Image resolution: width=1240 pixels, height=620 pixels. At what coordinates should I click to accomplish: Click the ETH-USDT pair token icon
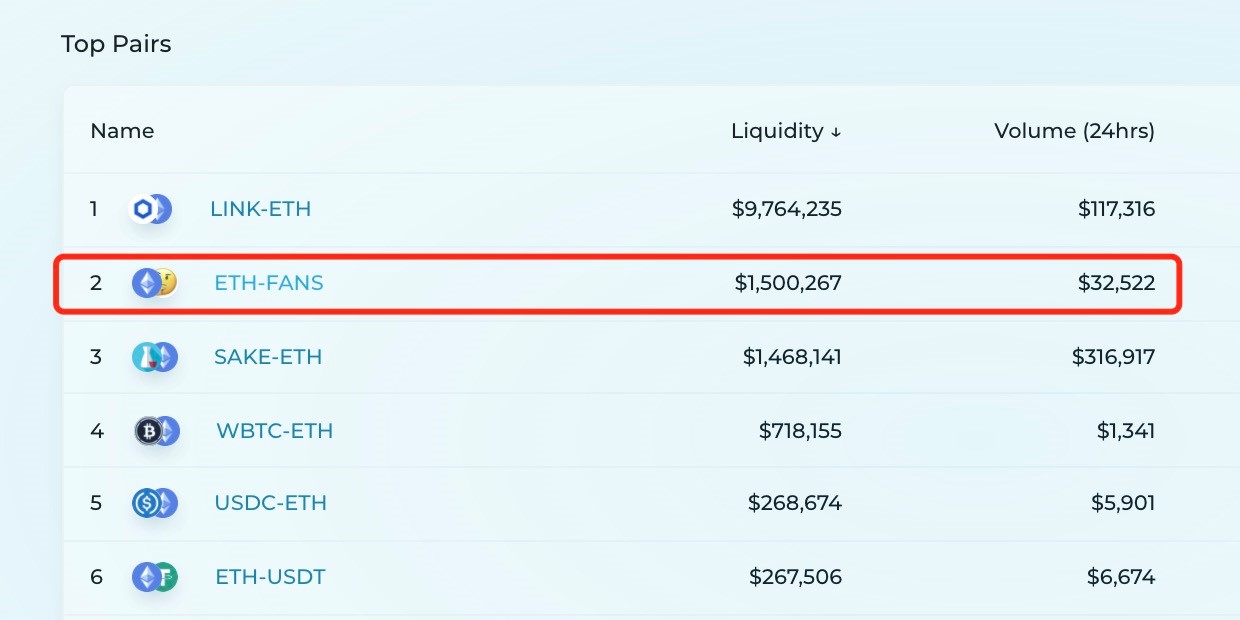(154, 577)
